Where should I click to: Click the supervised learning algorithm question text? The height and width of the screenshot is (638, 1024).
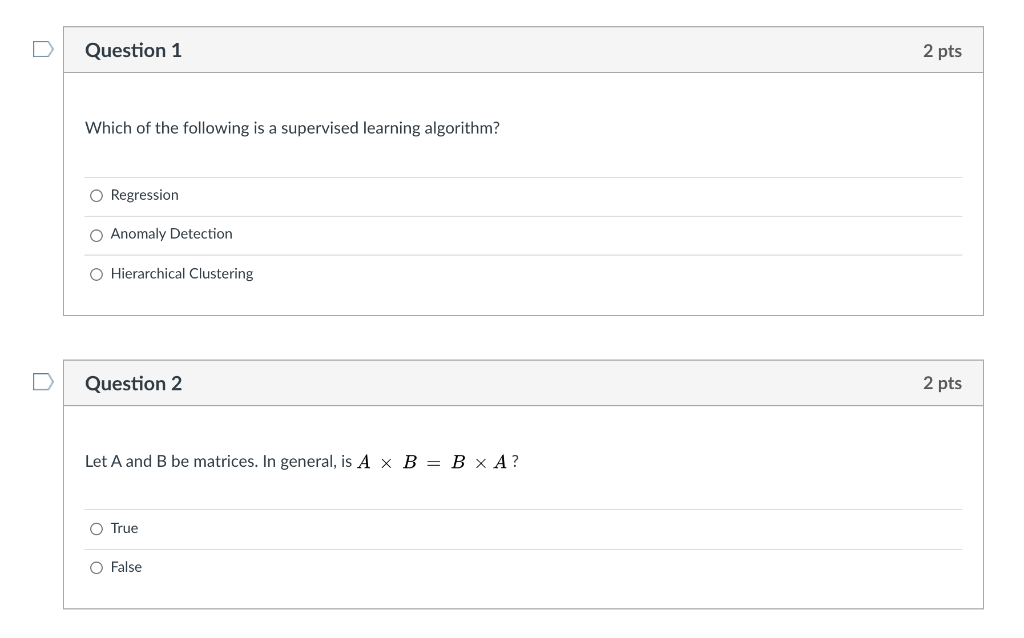[x=292, y=128]
